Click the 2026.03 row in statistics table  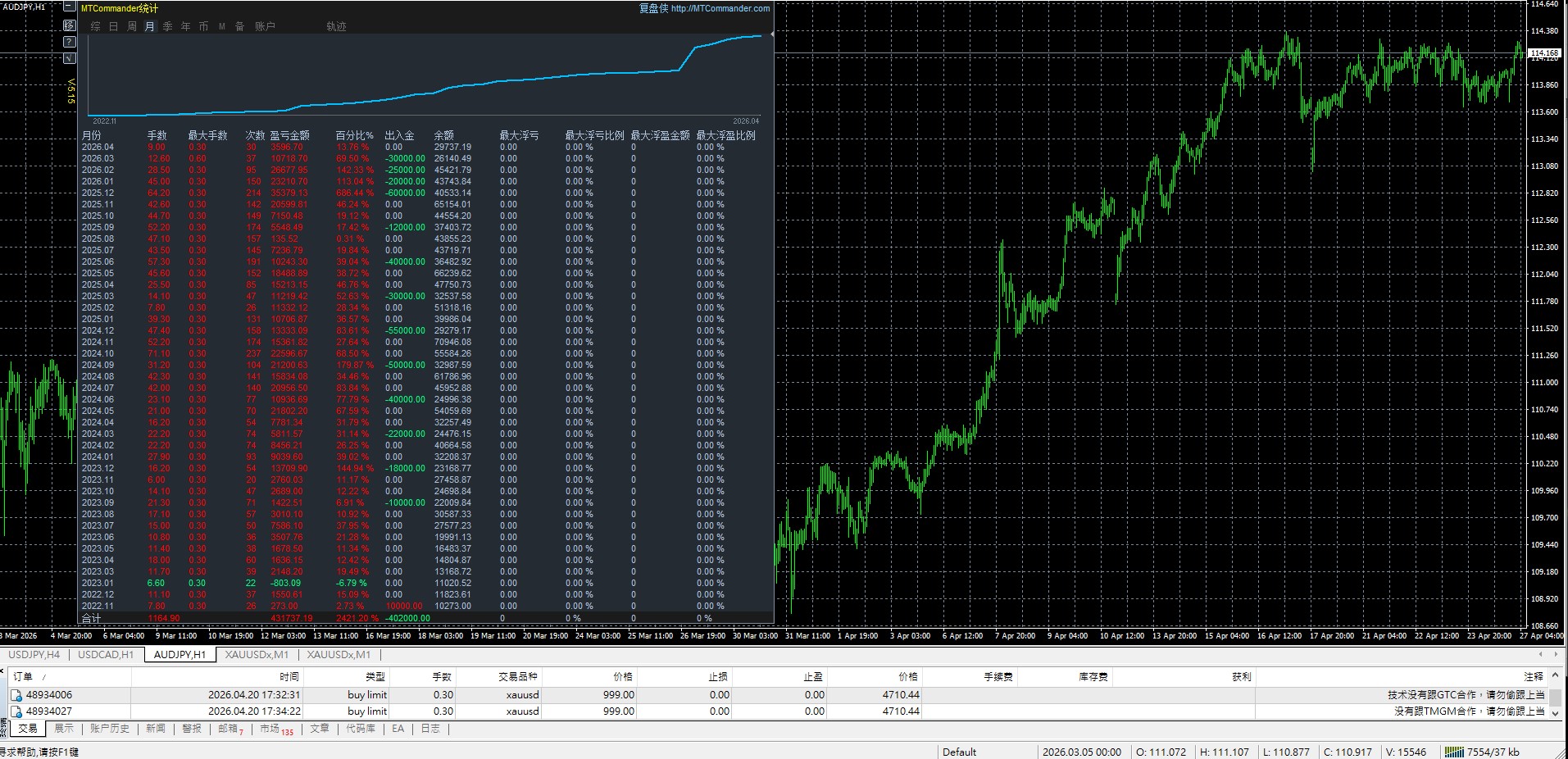403,159
